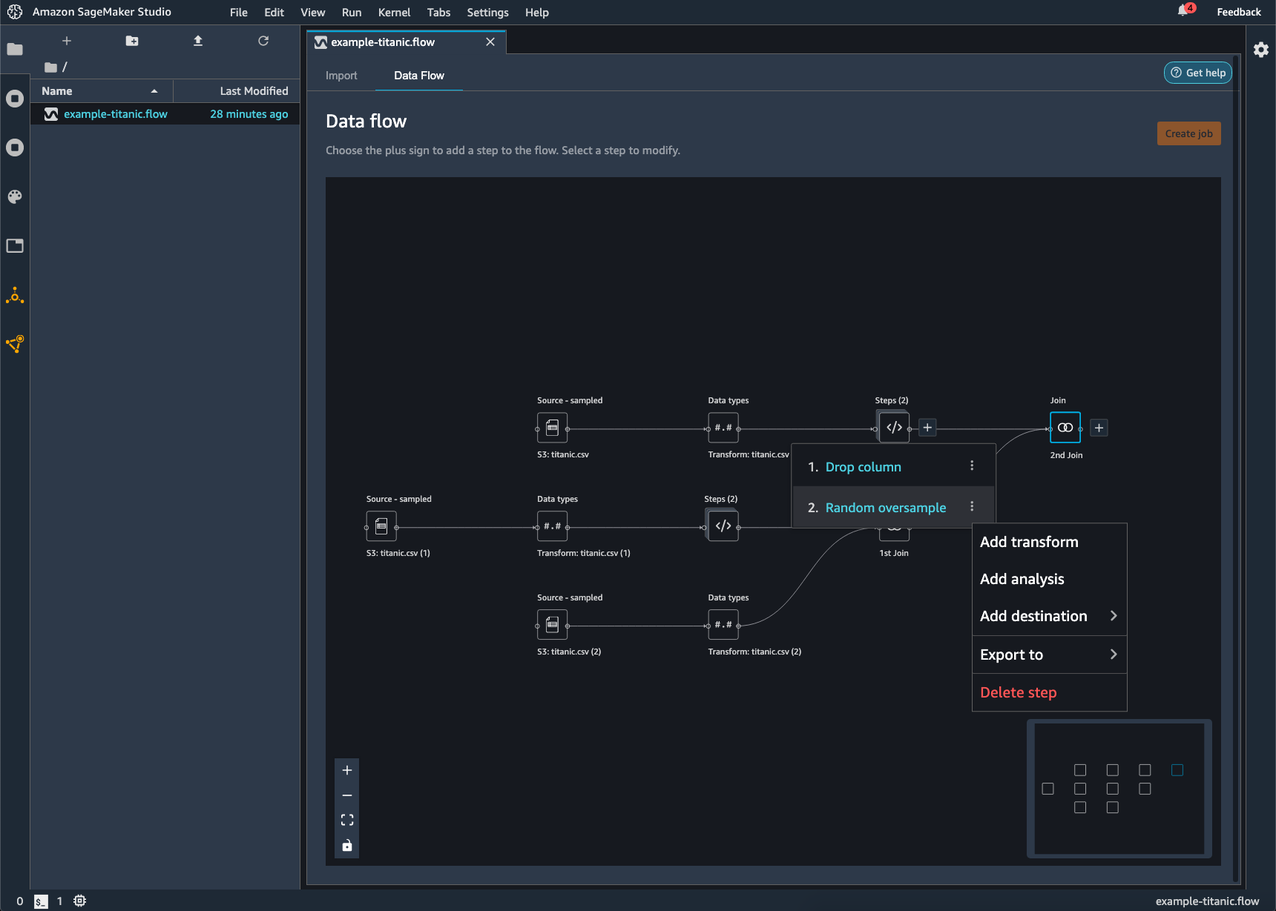Select the middle Steps (2) code node
This screenshot has height=911, width=1276.
click(x=723, y=526)
